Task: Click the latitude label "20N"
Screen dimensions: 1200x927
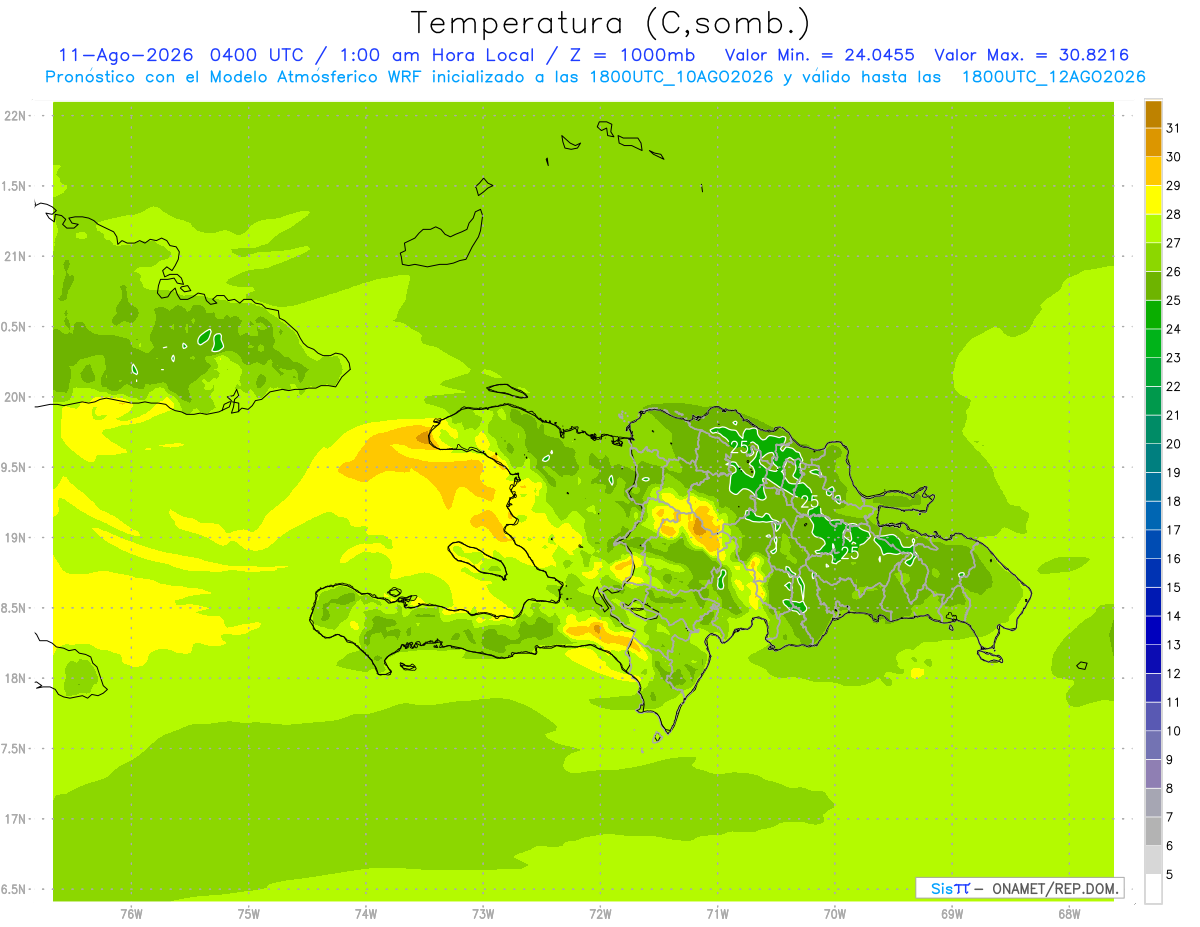Action: [x=15, y=397]
